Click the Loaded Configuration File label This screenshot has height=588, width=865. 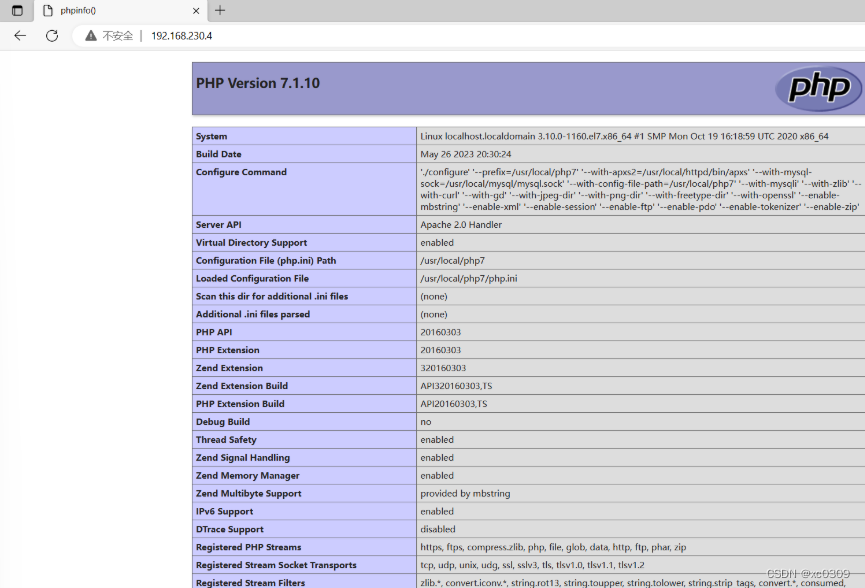pos(252,279)
